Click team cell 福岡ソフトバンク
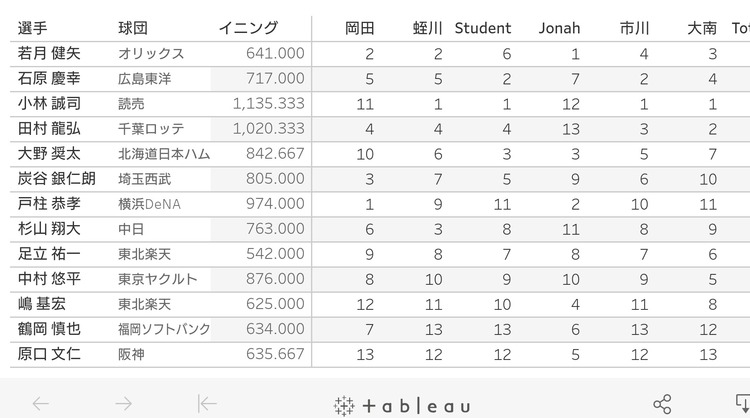 [164, 329]
